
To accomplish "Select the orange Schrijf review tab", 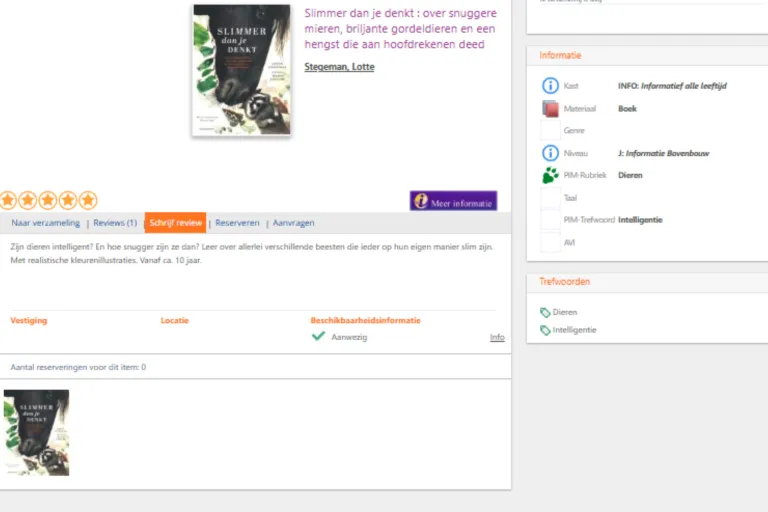I will point(175,222).
